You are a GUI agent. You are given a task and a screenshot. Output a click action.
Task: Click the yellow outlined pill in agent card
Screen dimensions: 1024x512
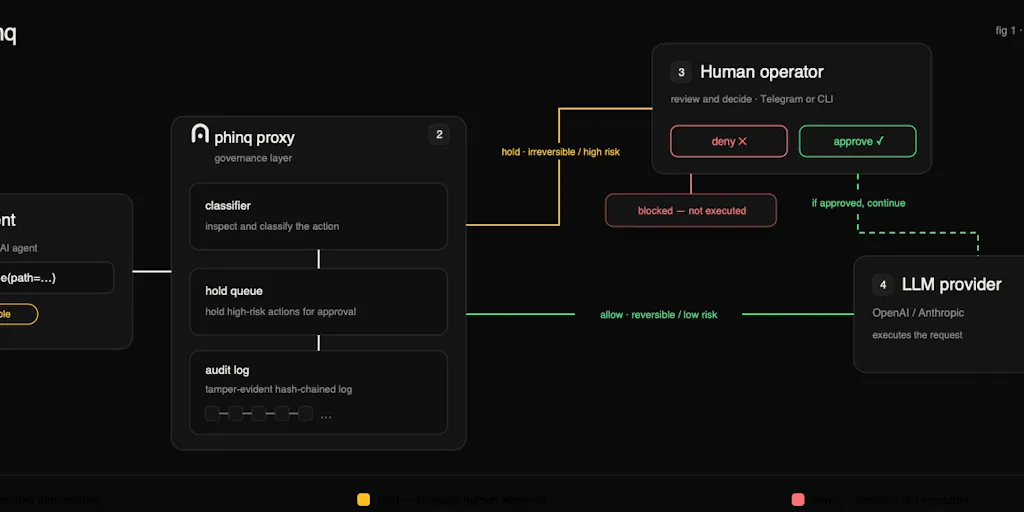pyautogui.click(x=19, y=314)
